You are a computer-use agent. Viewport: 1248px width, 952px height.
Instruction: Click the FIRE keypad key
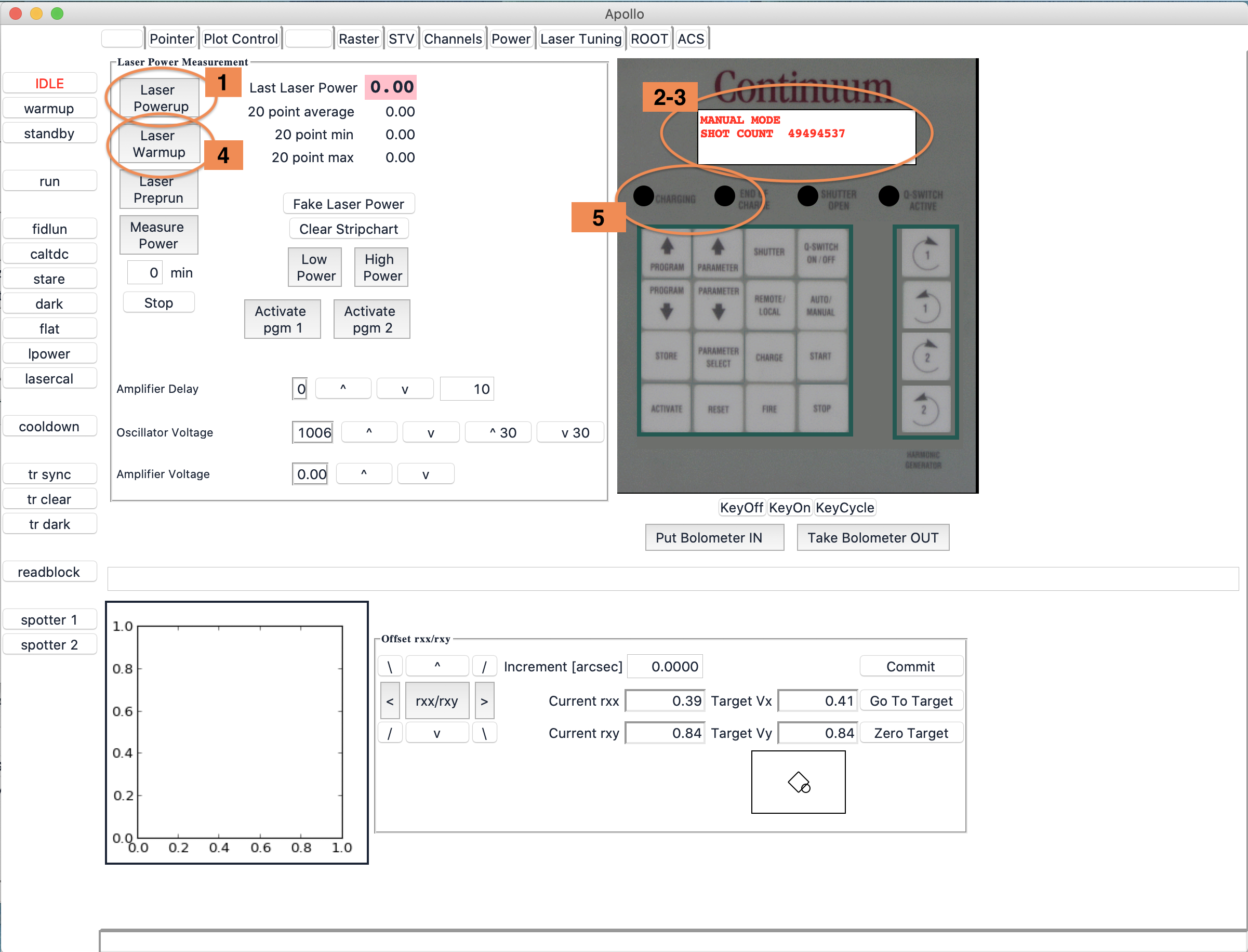tap(769, 408)
